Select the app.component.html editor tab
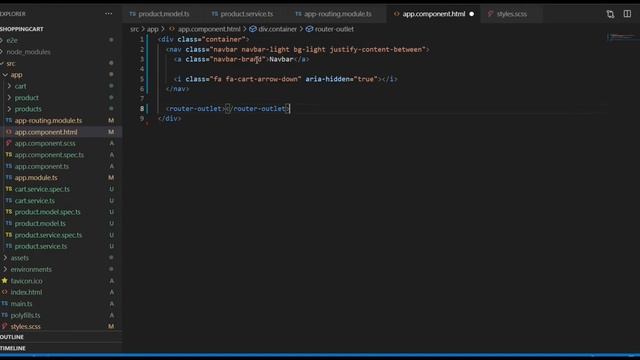 (x=434, y=14)
